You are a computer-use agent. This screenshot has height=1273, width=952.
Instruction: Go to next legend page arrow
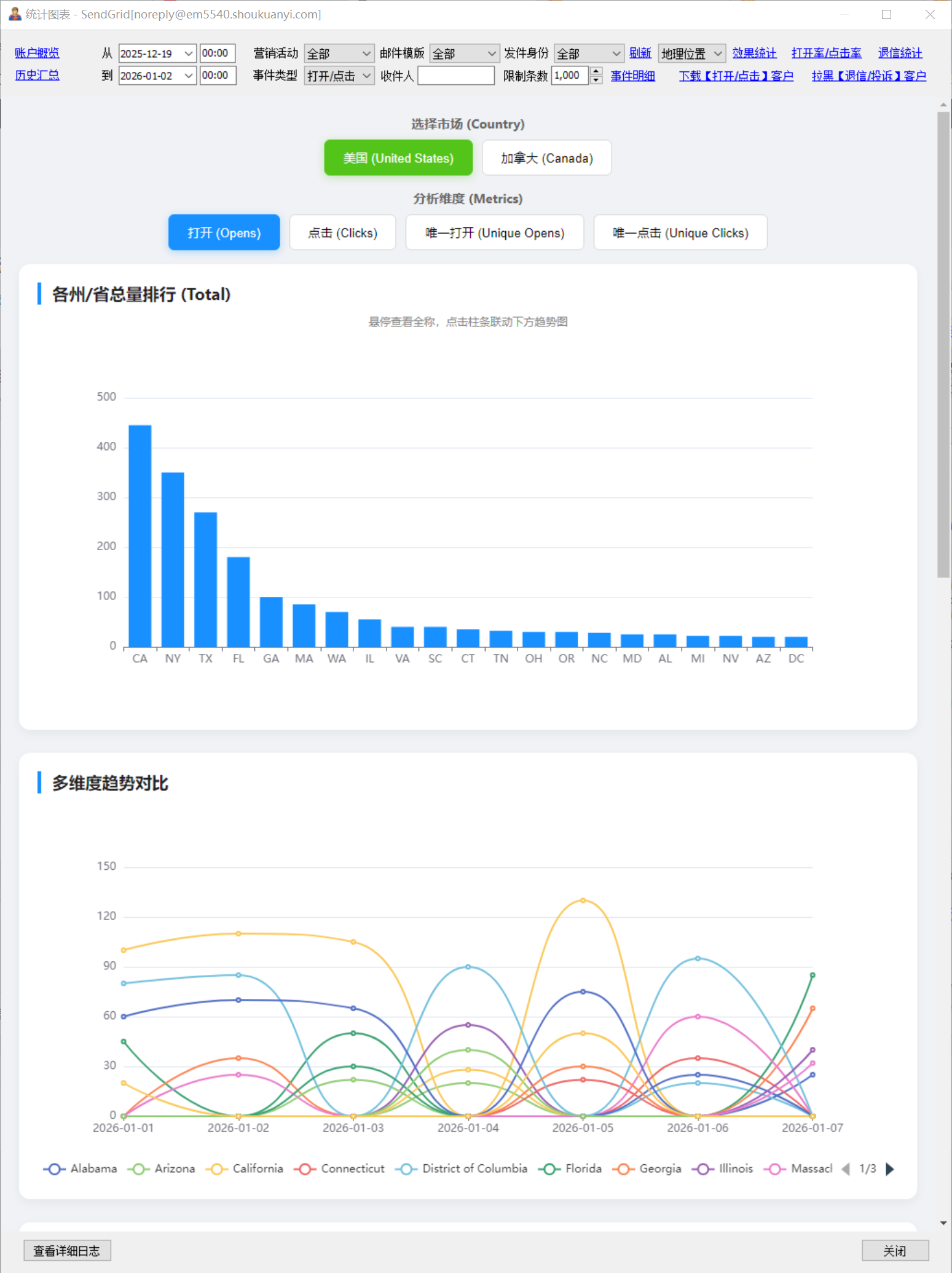click(x=889, y=1169)
